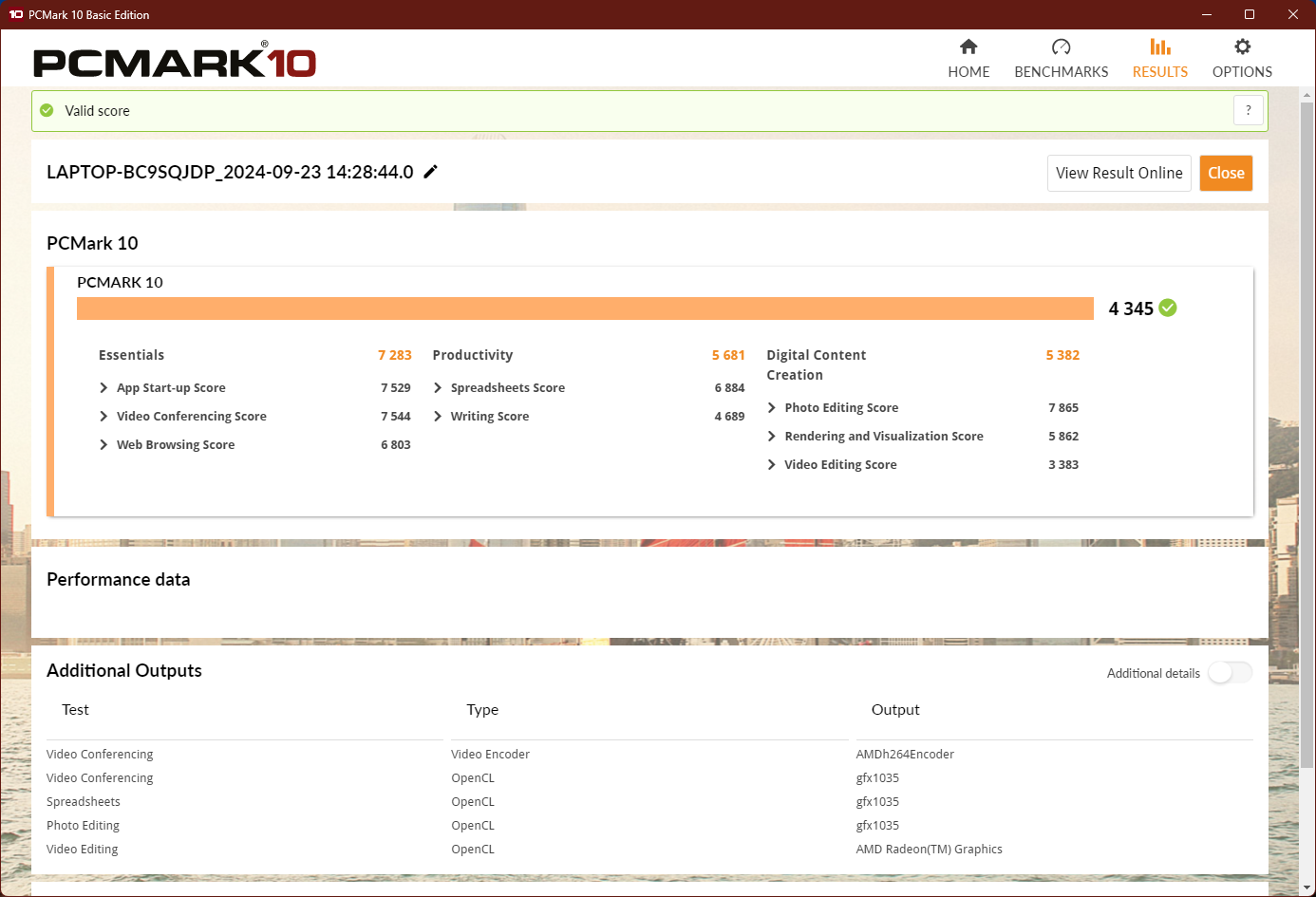Click the AMD Radeon(TM) Graphics output value
1316x897 pixels.
pyautogui.click(x=929, y=850)
